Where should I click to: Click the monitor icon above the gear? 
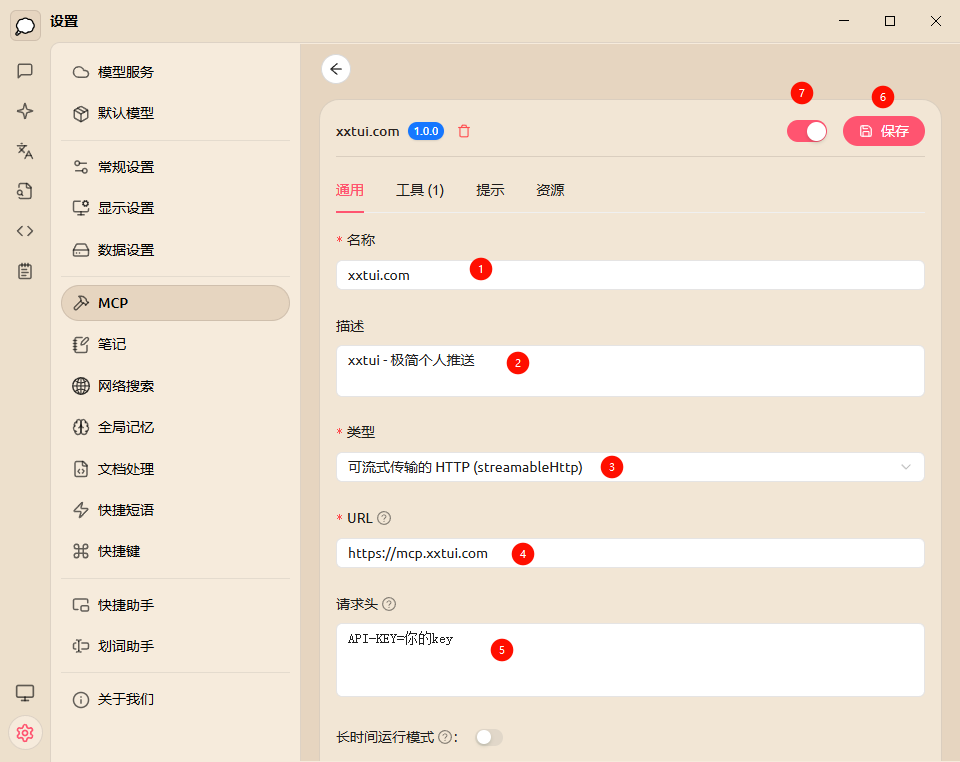click(25, 692)
